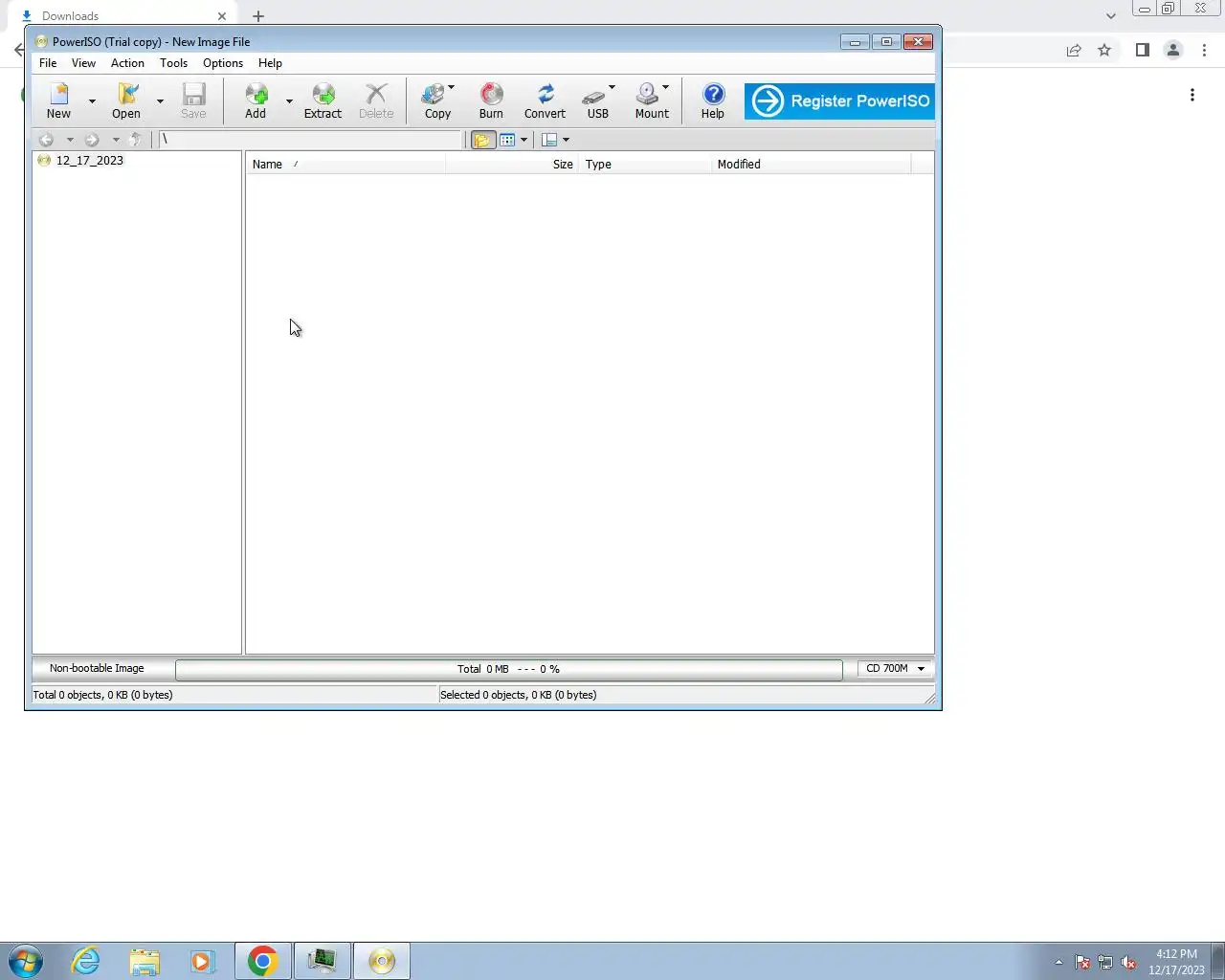Click the taskbar clock showing 4:12 PM
Viewport: 1225px width, 980px height.
click(1176, 961)
